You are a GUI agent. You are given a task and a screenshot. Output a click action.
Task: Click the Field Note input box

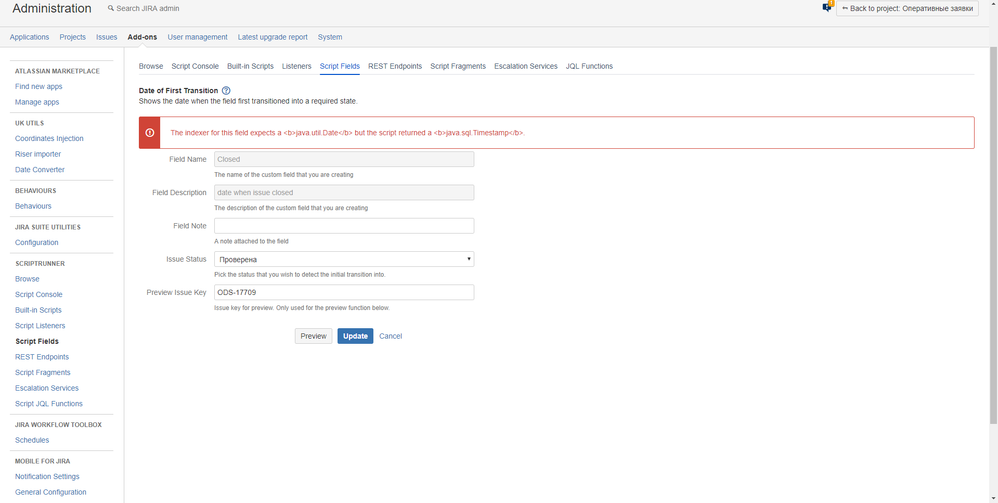point(344,226)
